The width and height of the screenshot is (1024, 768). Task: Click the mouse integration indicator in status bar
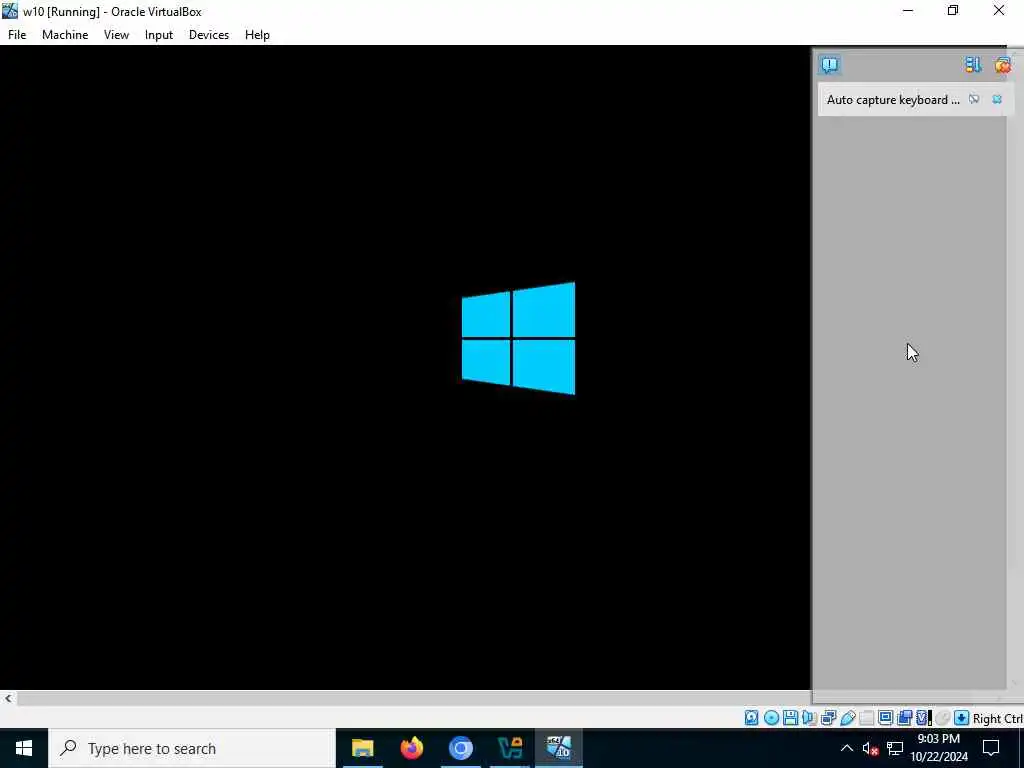(942, 718)
